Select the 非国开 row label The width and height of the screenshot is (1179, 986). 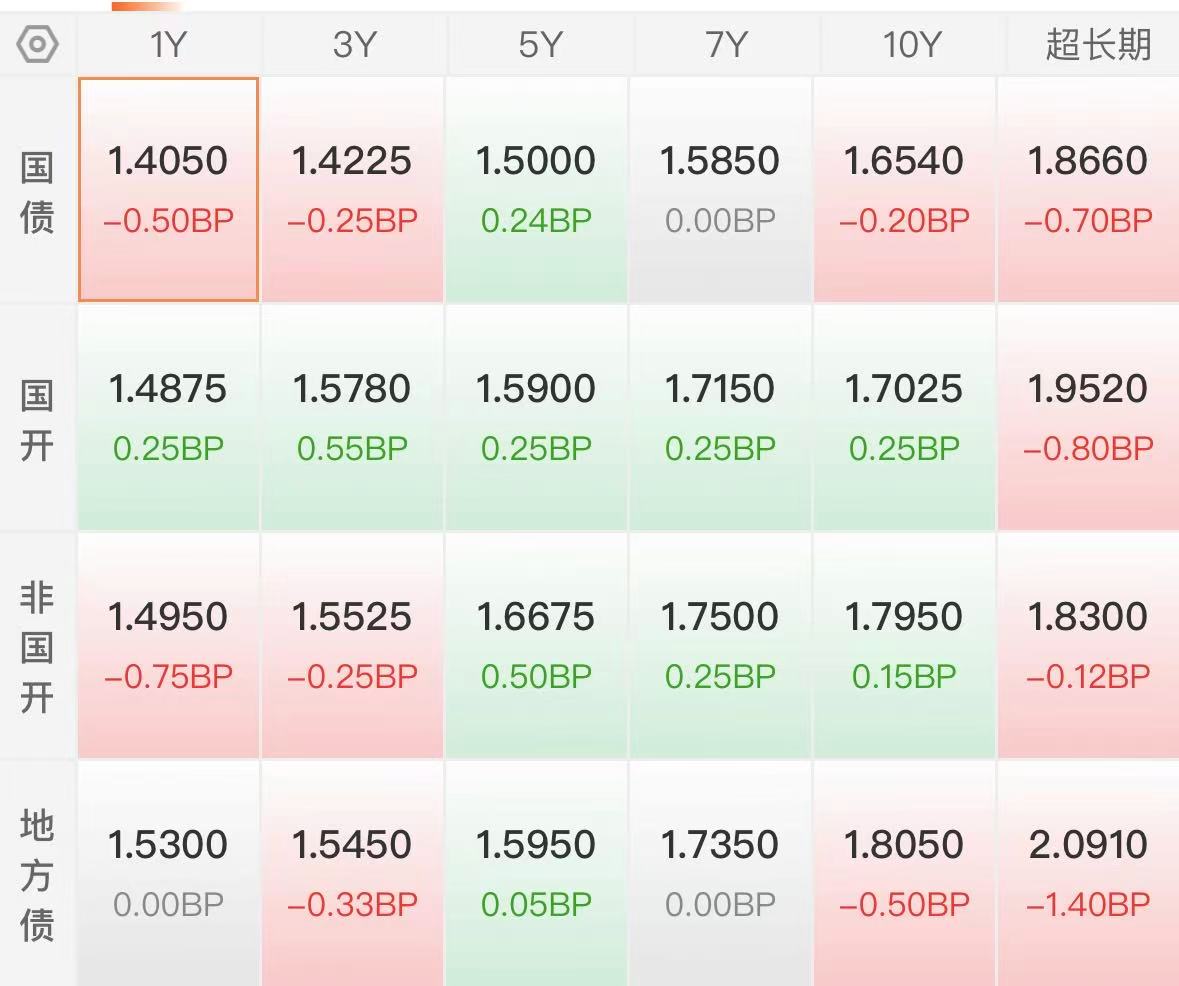pos(37,648)
